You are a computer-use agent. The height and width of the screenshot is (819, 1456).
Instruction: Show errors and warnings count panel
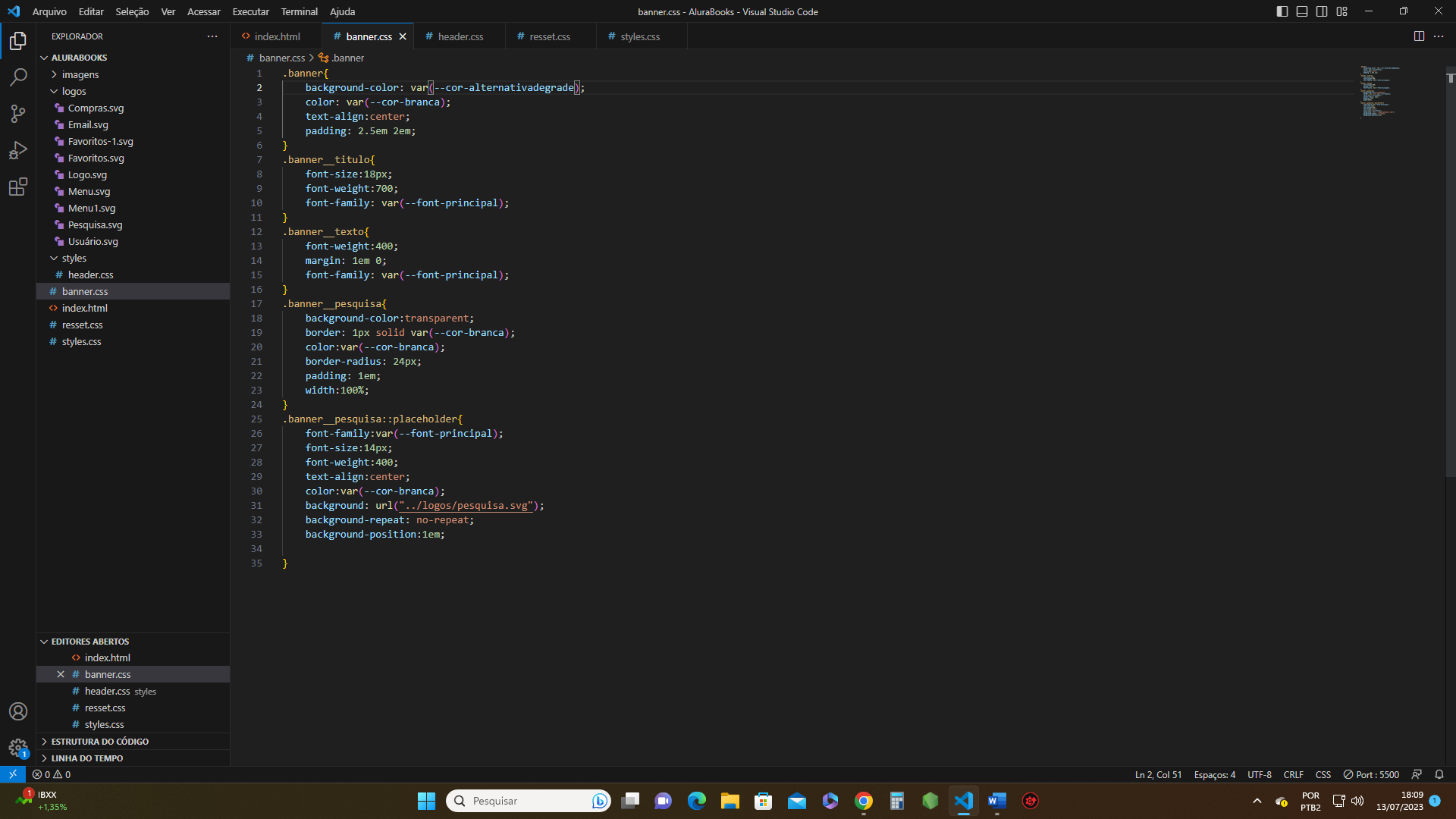(52, 774)
